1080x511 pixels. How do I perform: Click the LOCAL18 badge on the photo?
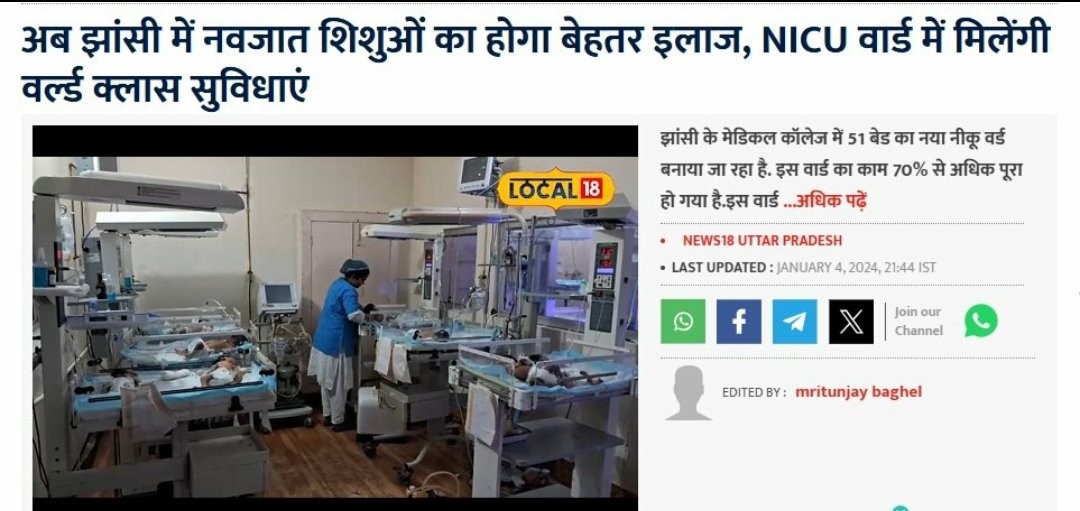[x=556, y=189]
